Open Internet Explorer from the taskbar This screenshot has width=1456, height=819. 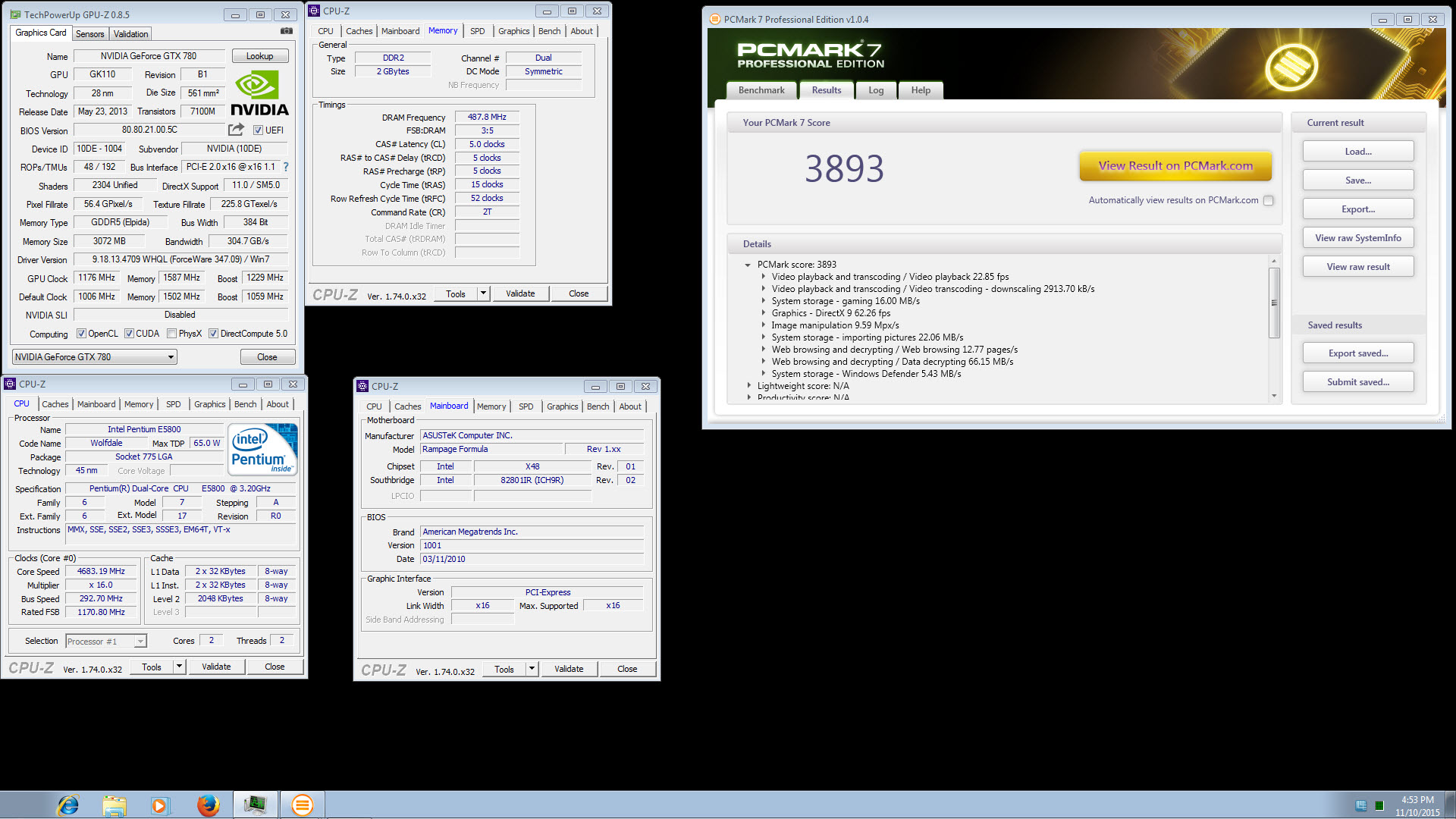click(x=68, y=805)
